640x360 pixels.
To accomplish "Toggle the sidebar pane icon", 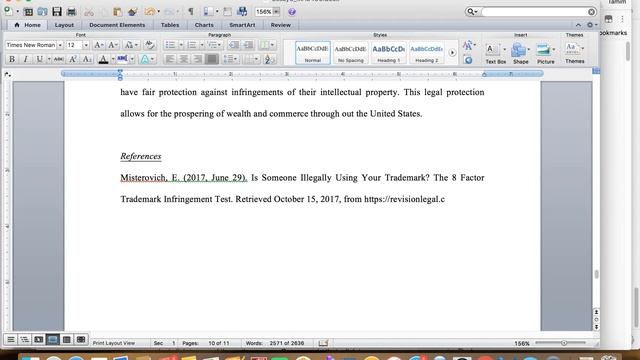I will 208,12.
